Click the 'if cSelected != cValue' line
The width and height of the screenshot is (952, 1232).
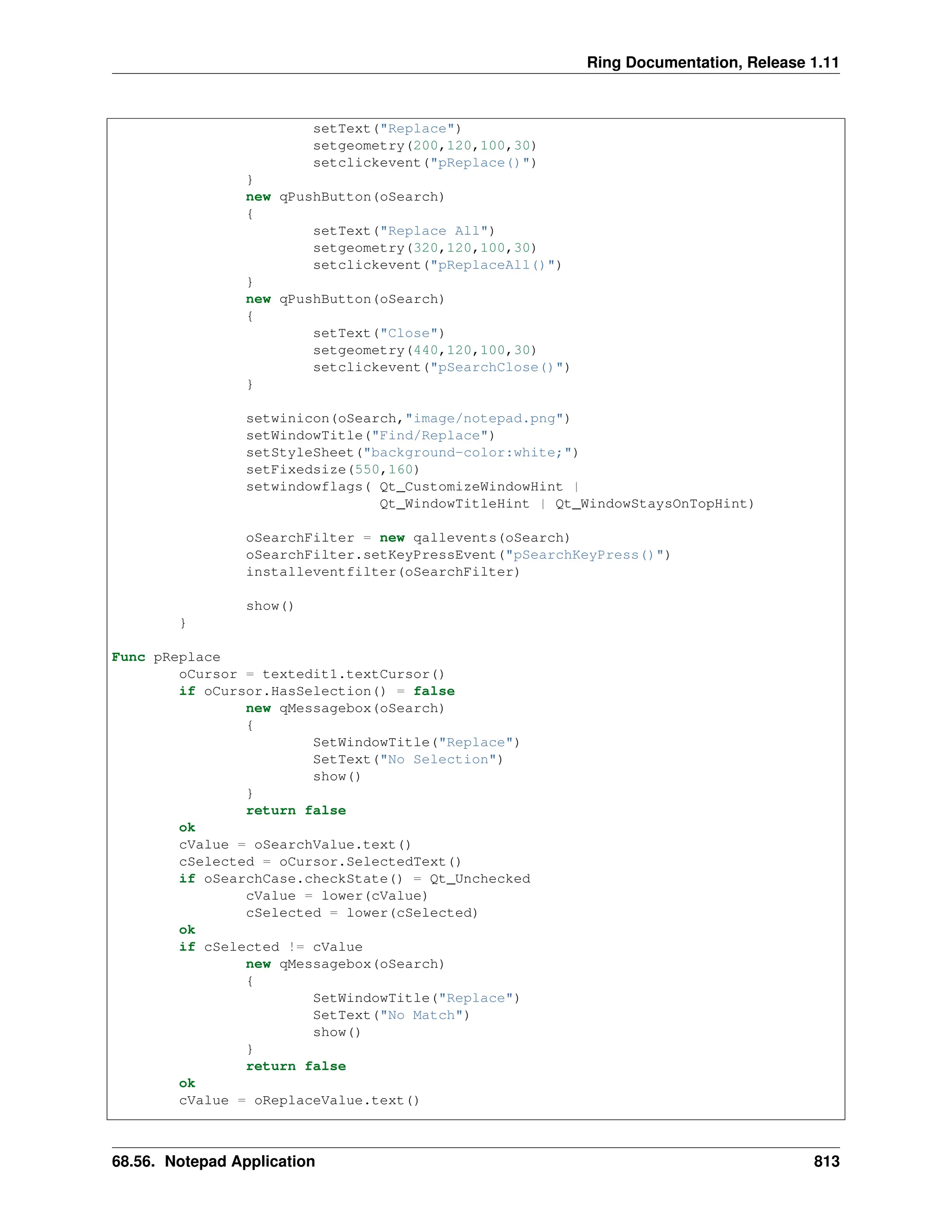point(271,947)
